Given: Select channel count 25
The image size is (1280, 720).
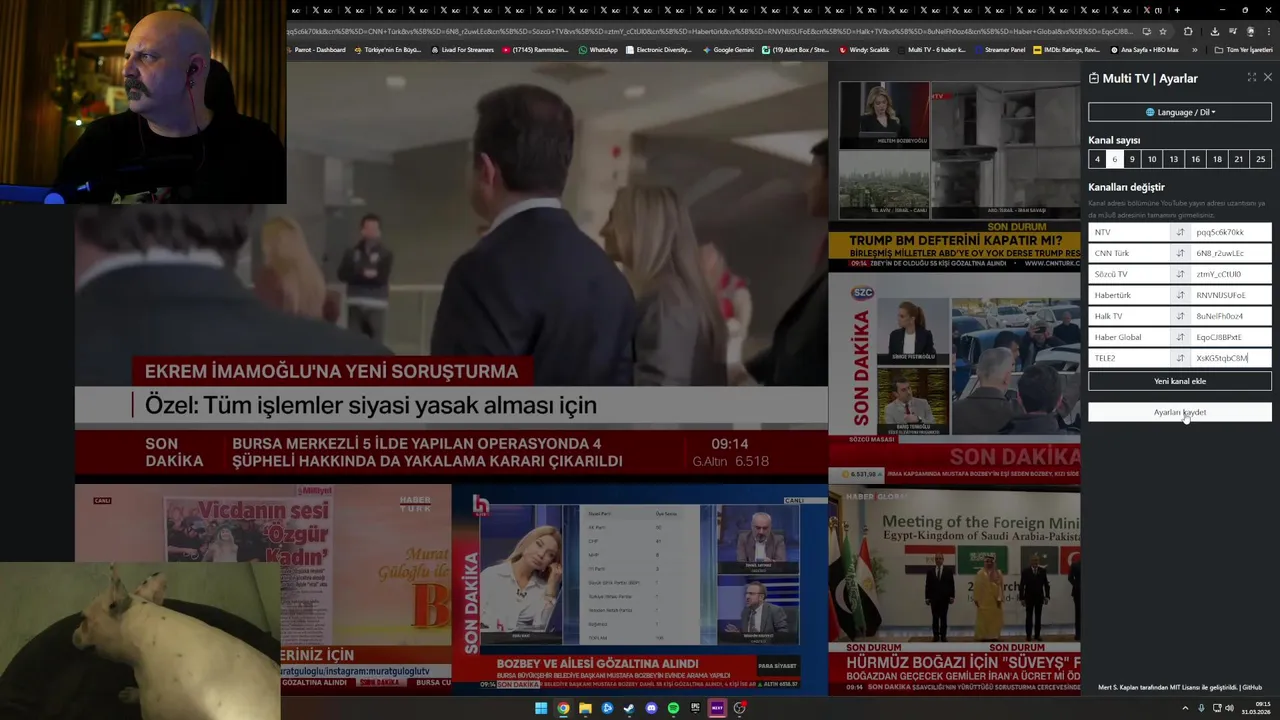Looking at the screenshot, I should click(1260, 159).
